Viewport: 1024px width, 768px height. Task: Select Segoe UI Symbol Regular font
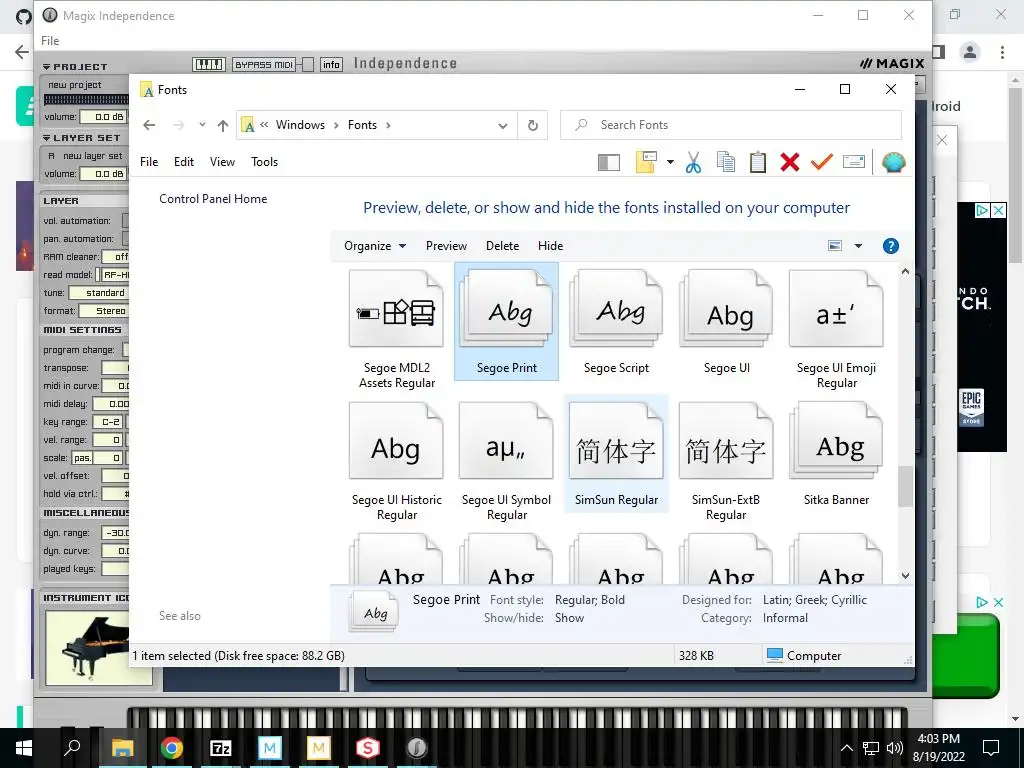[506, 461]
